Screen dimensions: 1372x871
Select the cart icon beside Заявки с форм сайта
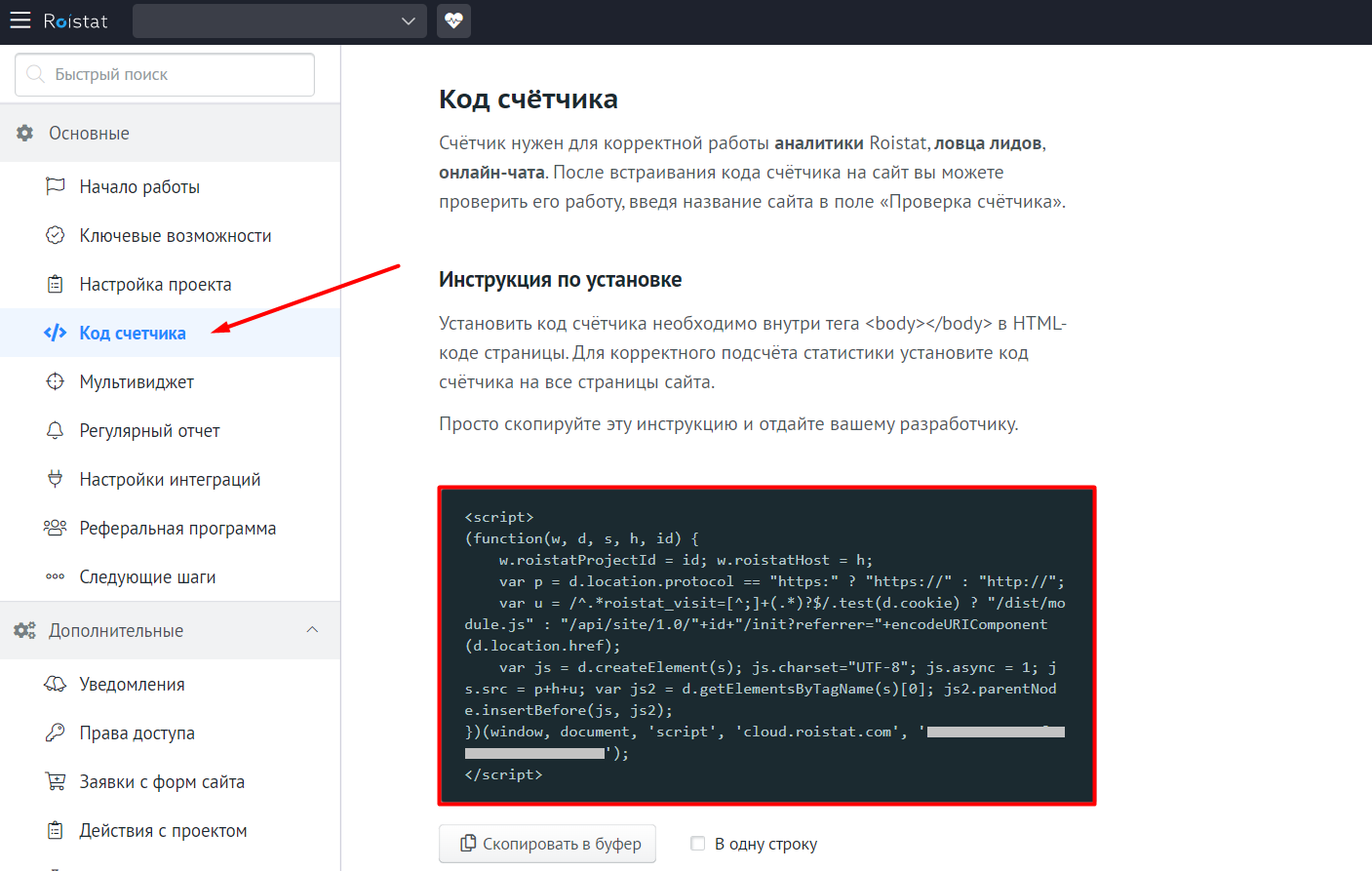(x=57, y=781)
